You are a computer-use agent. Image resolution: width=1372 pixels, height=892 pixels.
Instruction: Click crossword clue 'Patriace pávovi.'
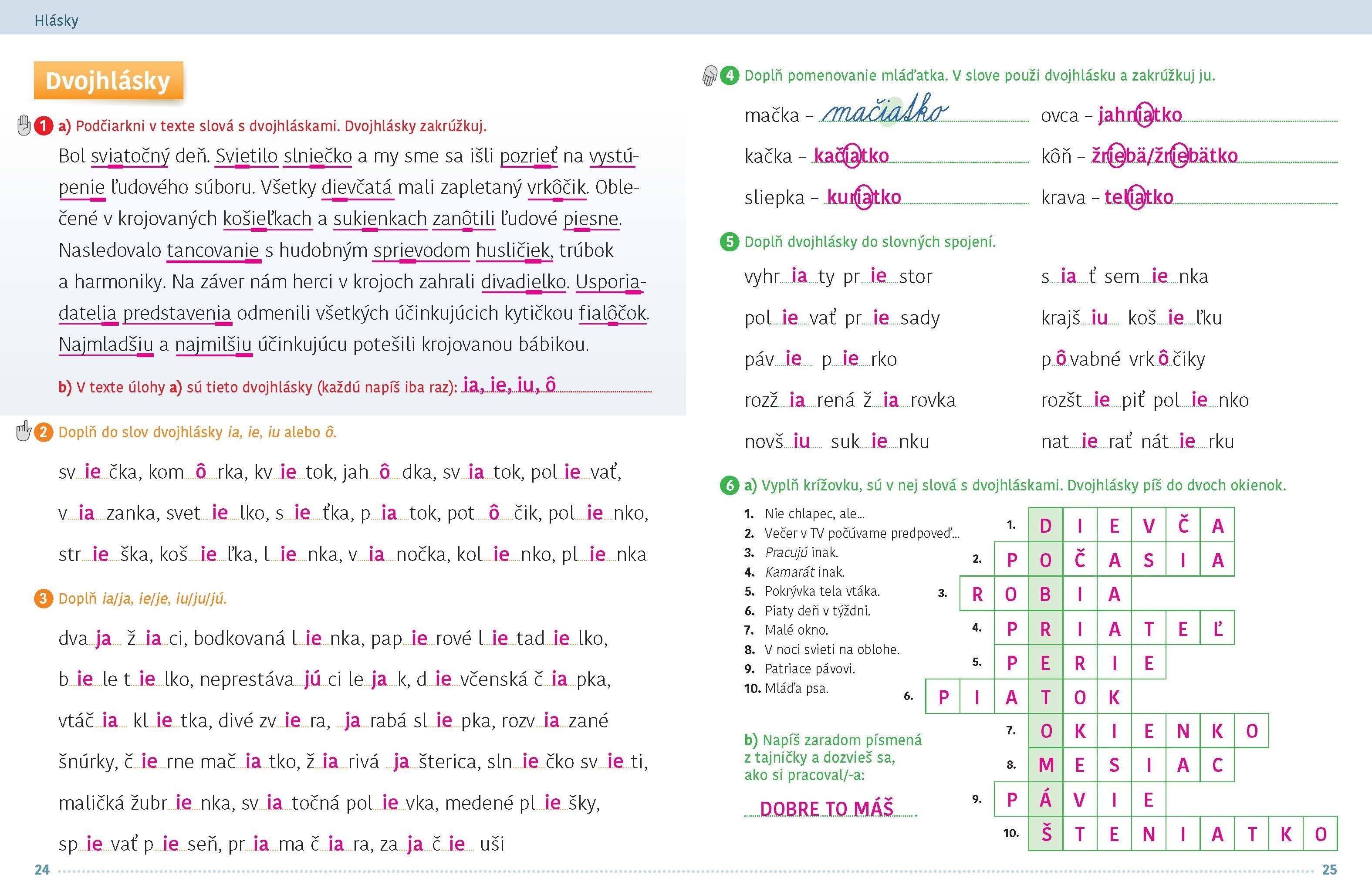tap(810, 669)
